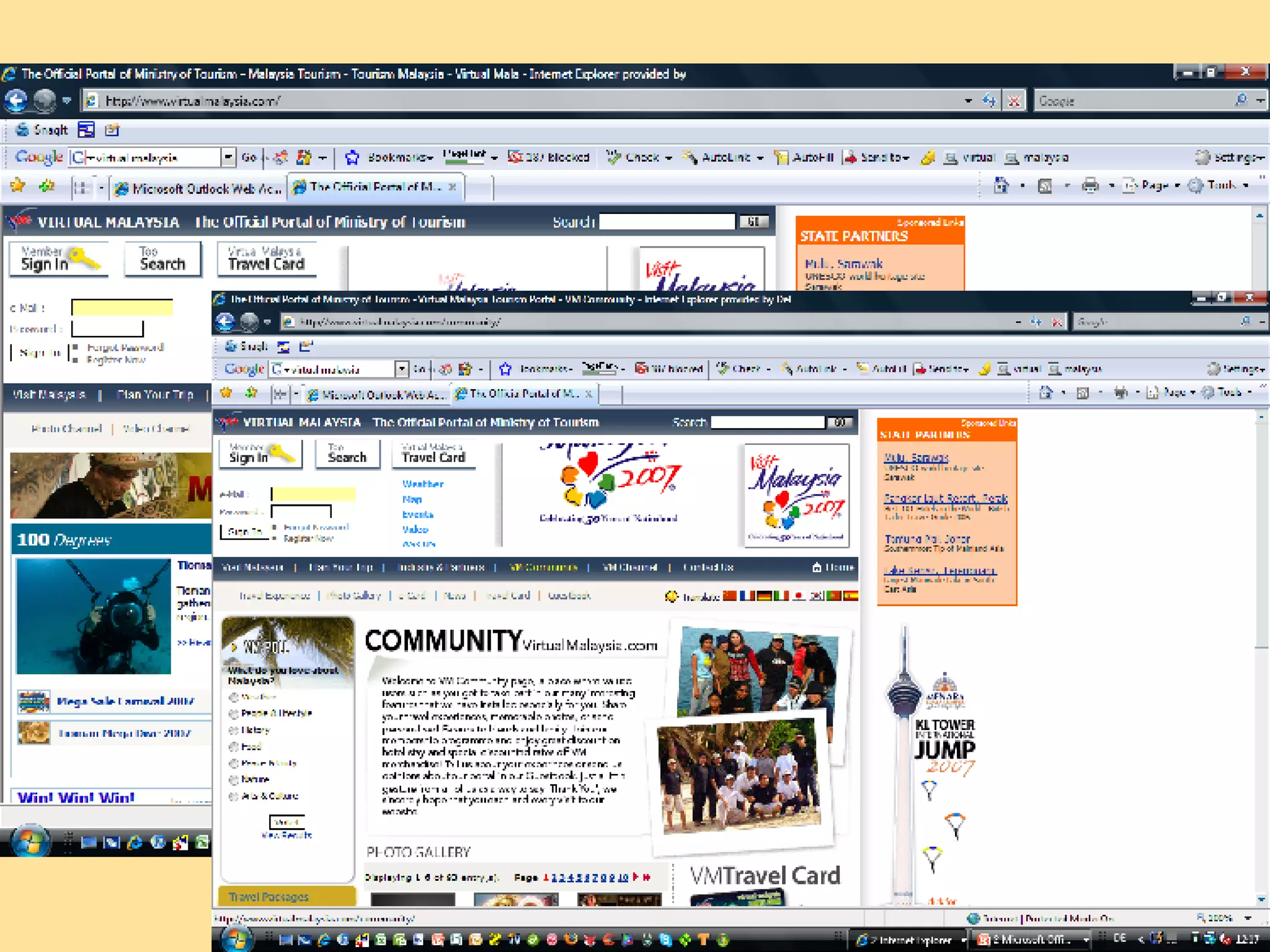Screen dimensions: 1270x952
Task: Open the Bookmarks dropdown in the rear Google toolbar
Action: 399,157
